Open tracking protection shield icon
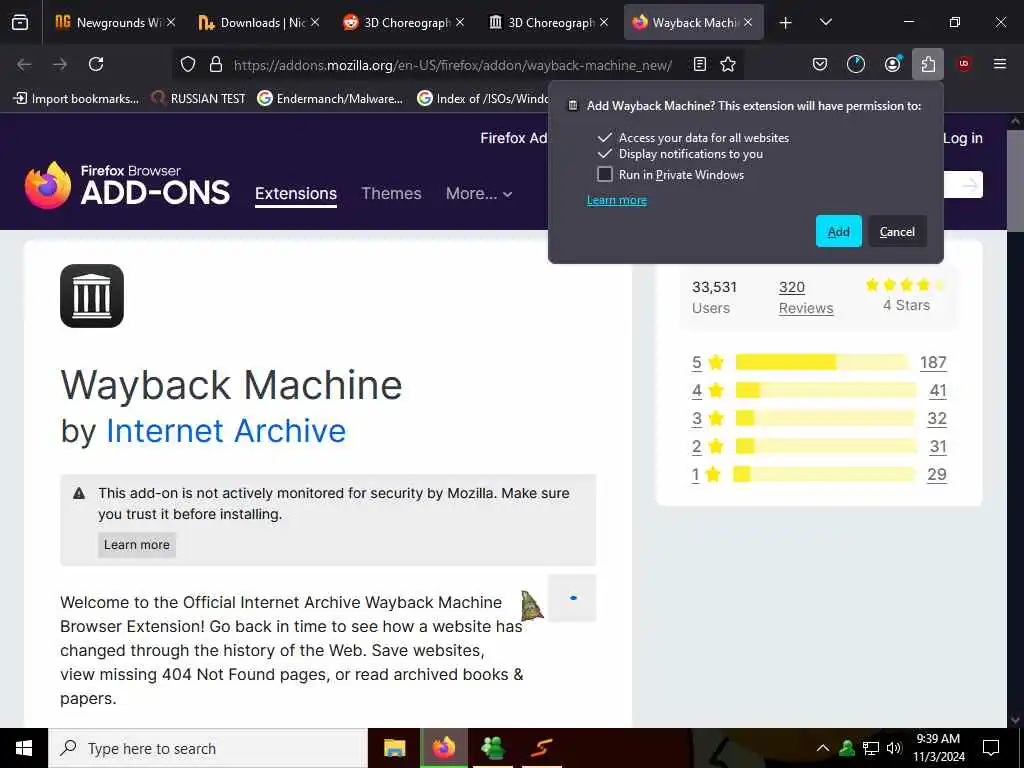The height and width of the screenshot is (768, 1024). pos(188,64)
